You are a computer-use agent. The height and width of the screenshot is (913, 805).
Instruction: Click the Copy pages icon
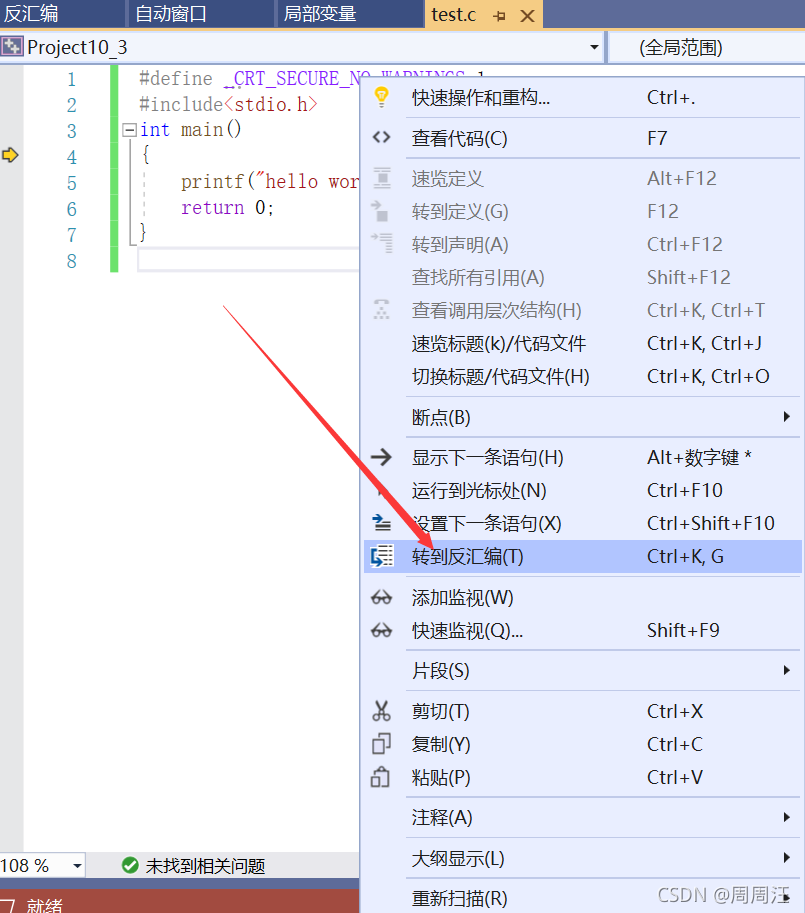pos(381,744)
